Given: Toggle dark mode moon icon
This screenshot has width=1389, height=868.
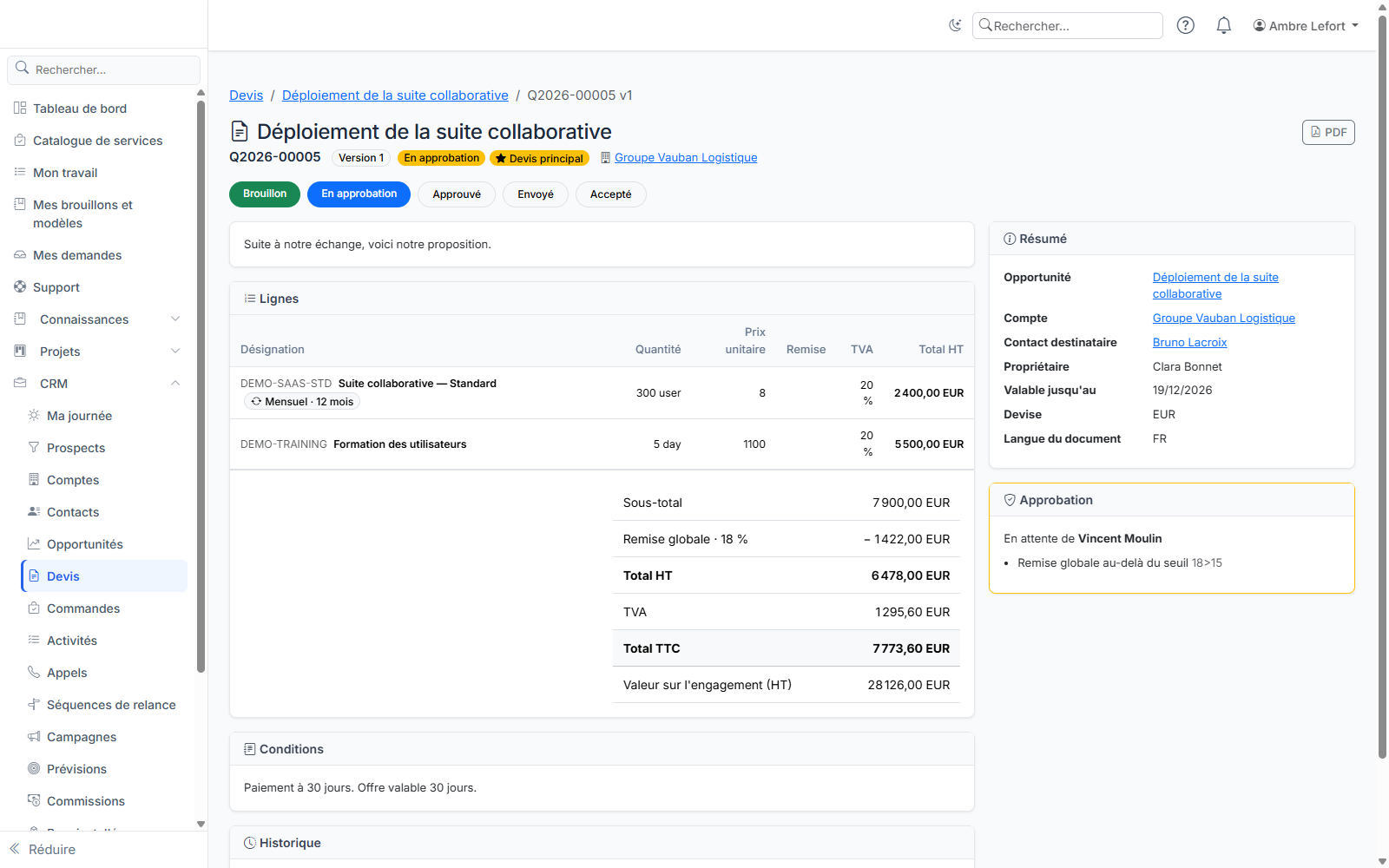Looking at the screenshot, I should (955, 25).
